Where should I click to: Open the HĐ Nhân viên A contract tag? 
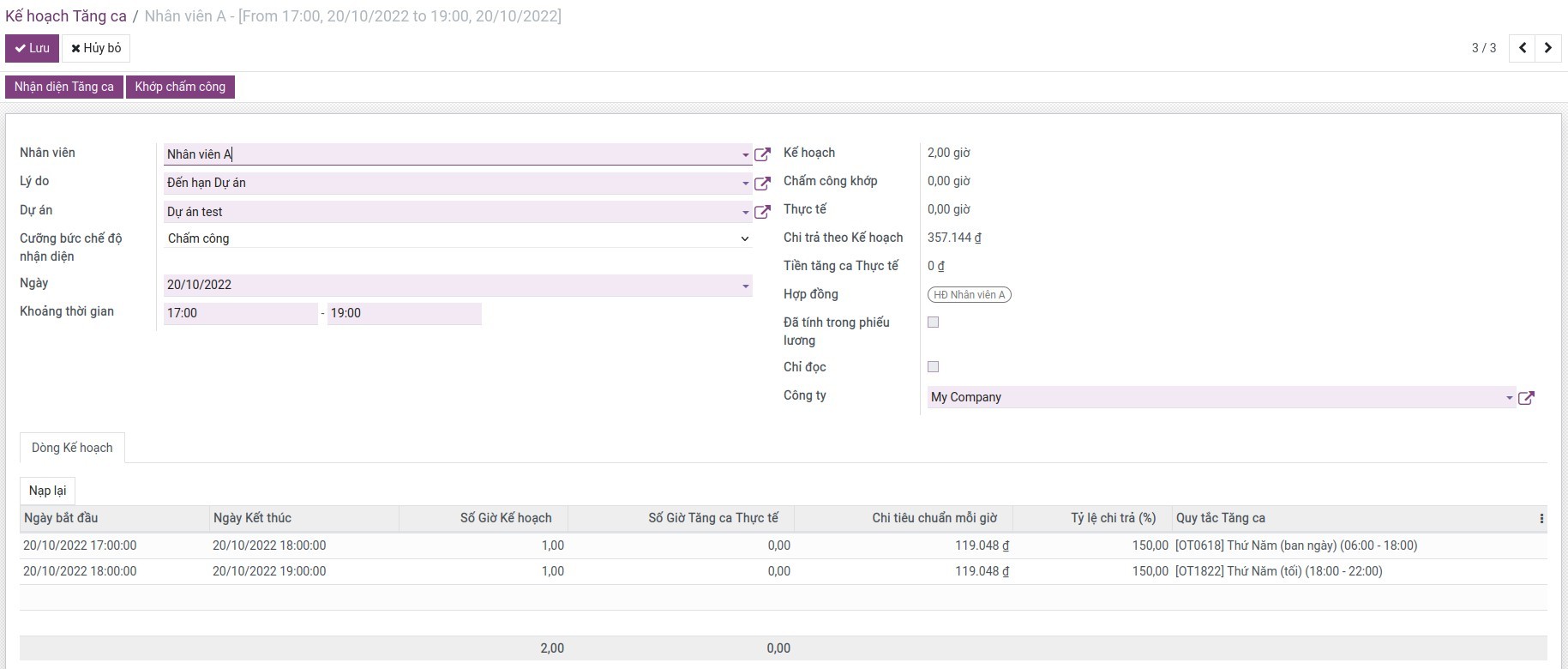(969, 295)
